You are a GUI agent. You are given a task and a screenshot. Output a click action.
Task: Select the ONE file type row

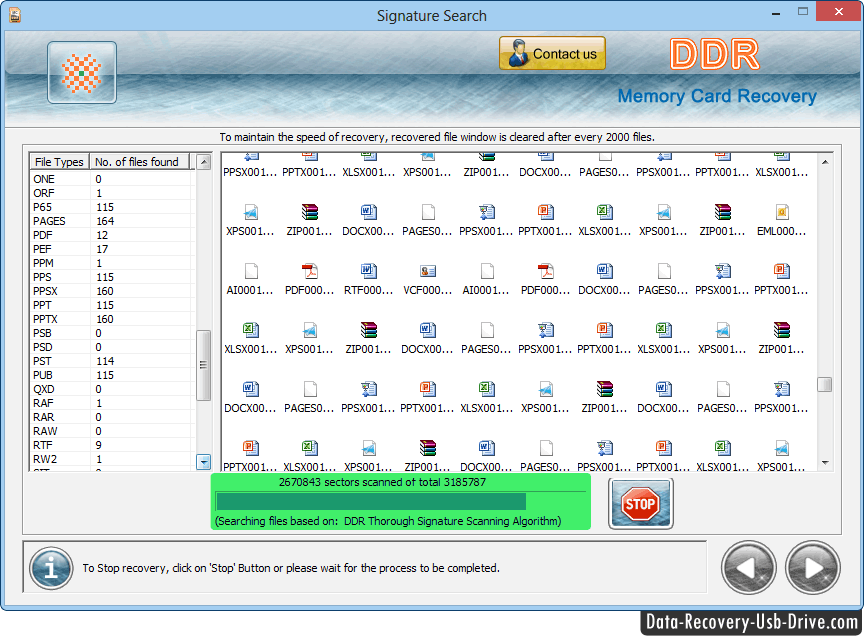coord(112,179)
